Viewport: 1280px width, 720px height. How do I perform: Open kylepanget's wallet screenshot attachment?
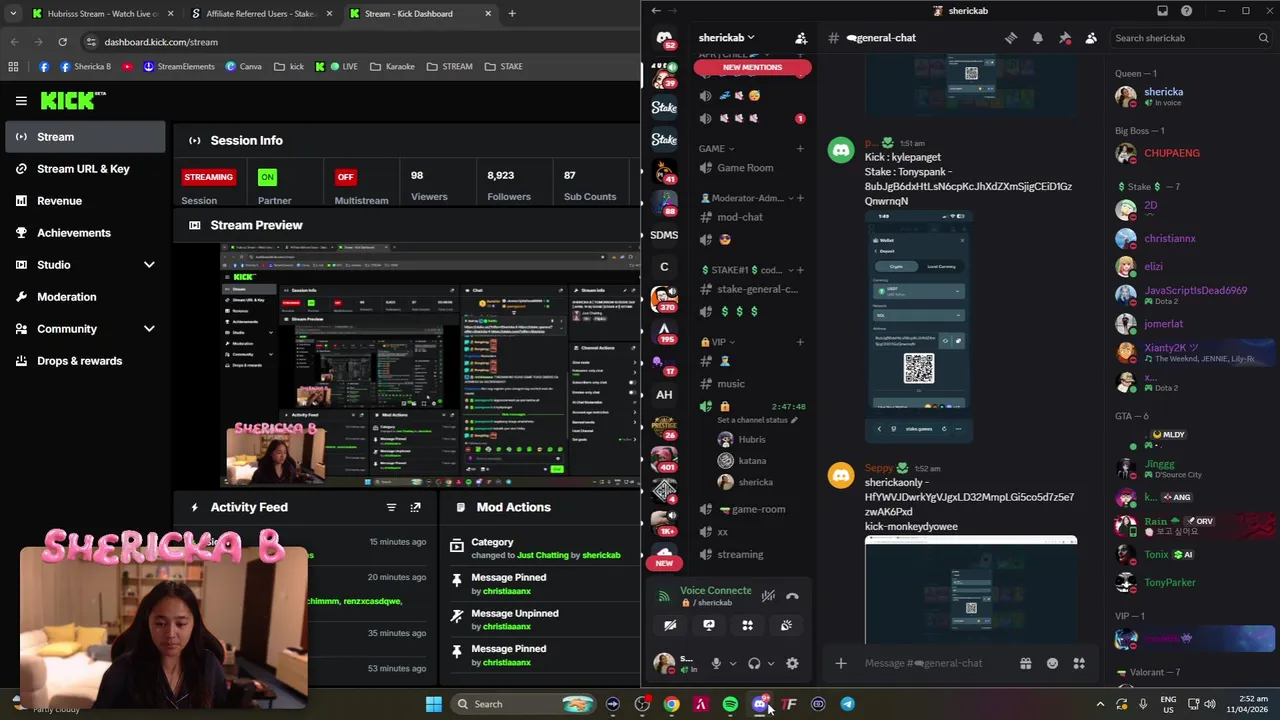point(919,326)
